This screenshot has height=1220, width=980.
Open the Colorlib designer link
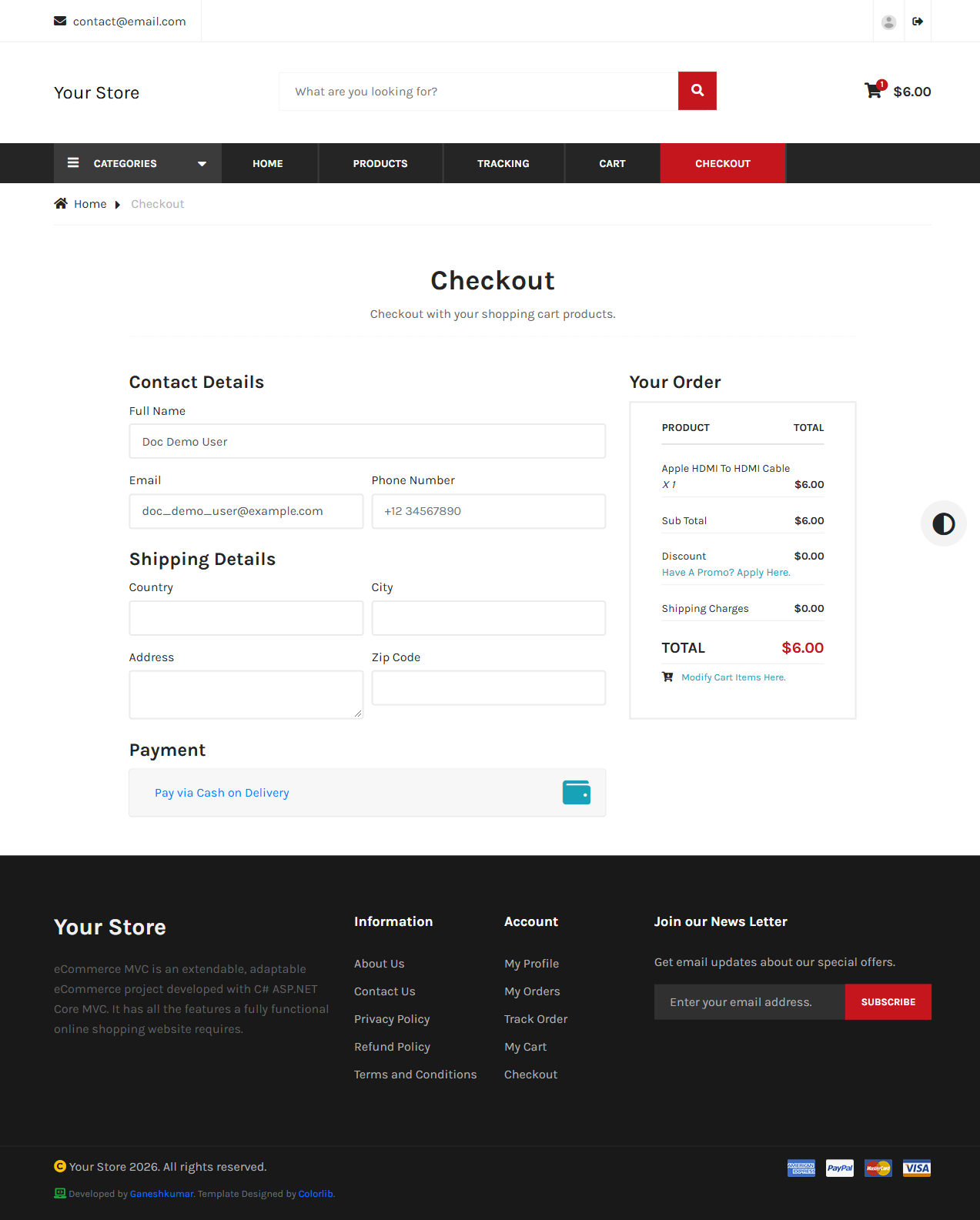pyautogui.click(x=316, y=1194)
